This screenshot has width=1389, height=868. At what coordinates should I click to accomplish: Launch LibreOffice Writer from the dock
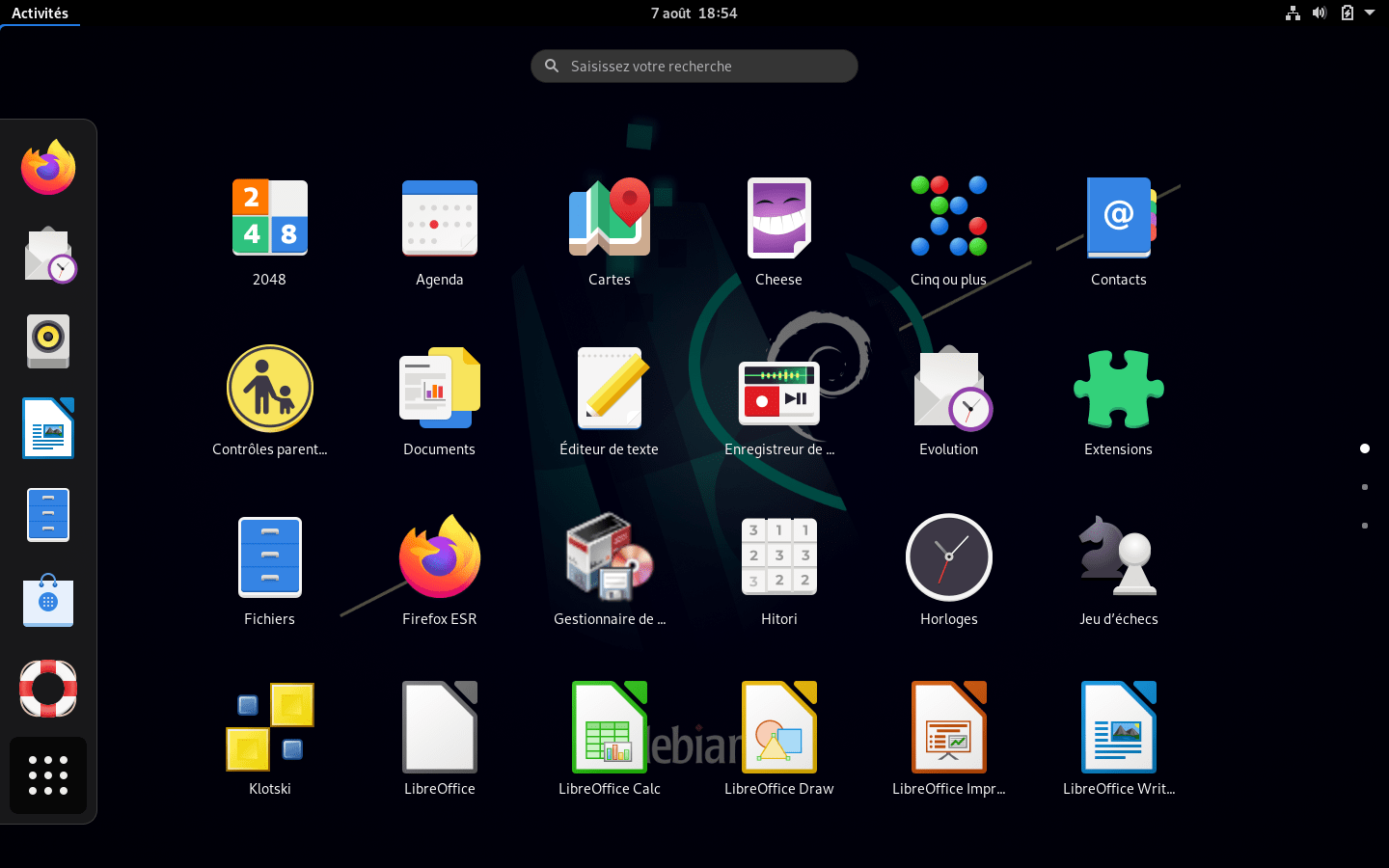[x=48, y=428]
